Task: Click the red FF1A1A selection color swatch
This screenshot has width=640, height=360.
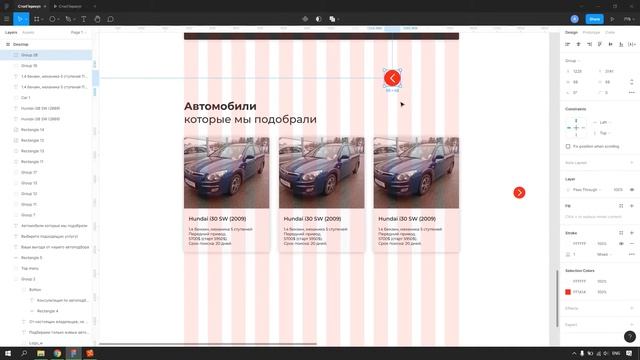Action: (568, 292)
